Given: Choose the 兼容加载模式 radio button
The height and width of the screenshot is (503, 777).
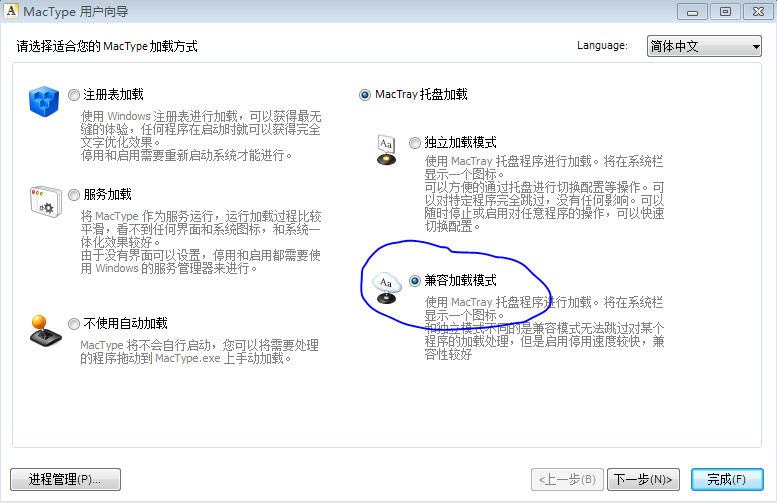Looking at the screenshot, I should coord(415,281).
